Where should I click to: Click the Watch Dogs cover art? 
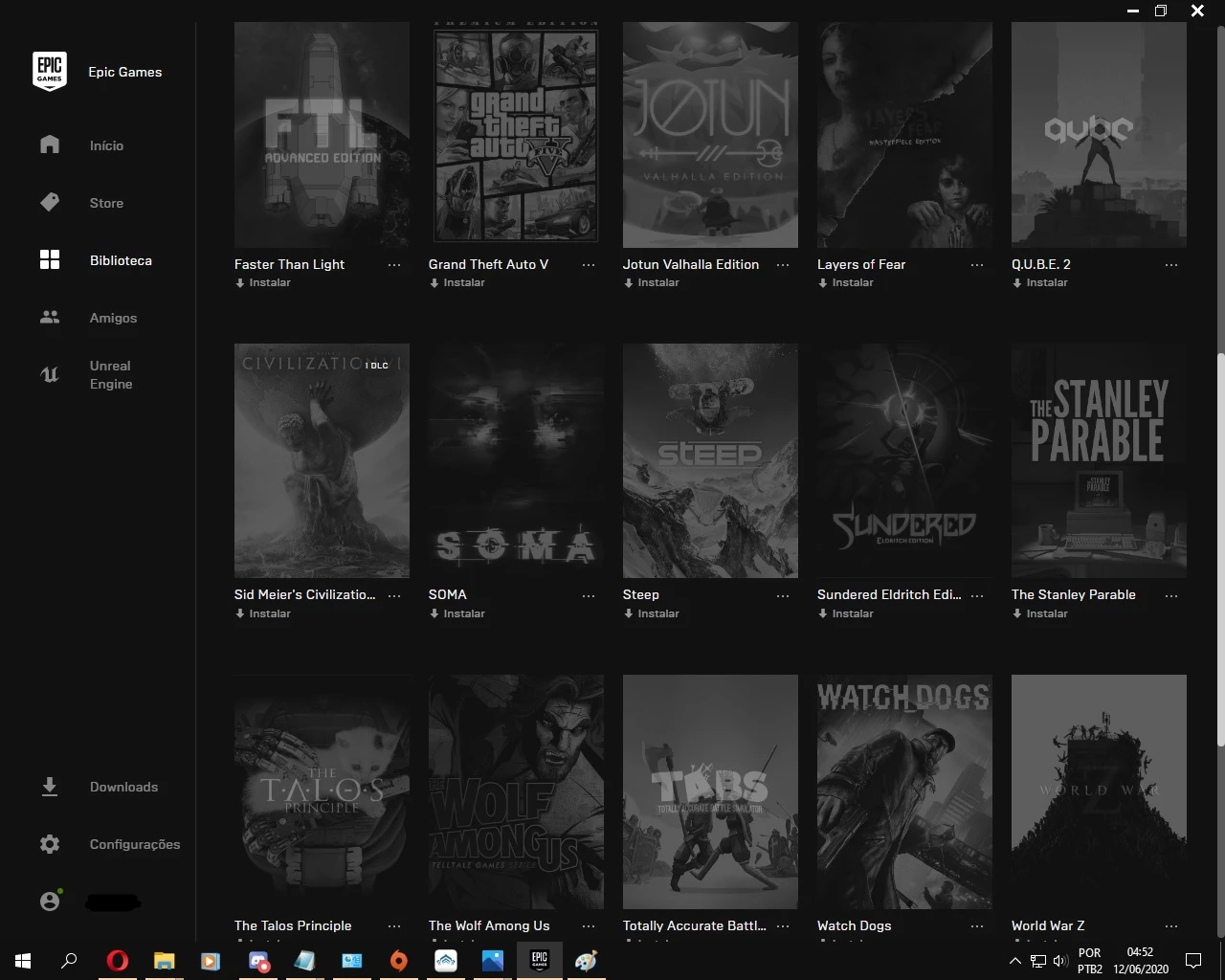904,791
